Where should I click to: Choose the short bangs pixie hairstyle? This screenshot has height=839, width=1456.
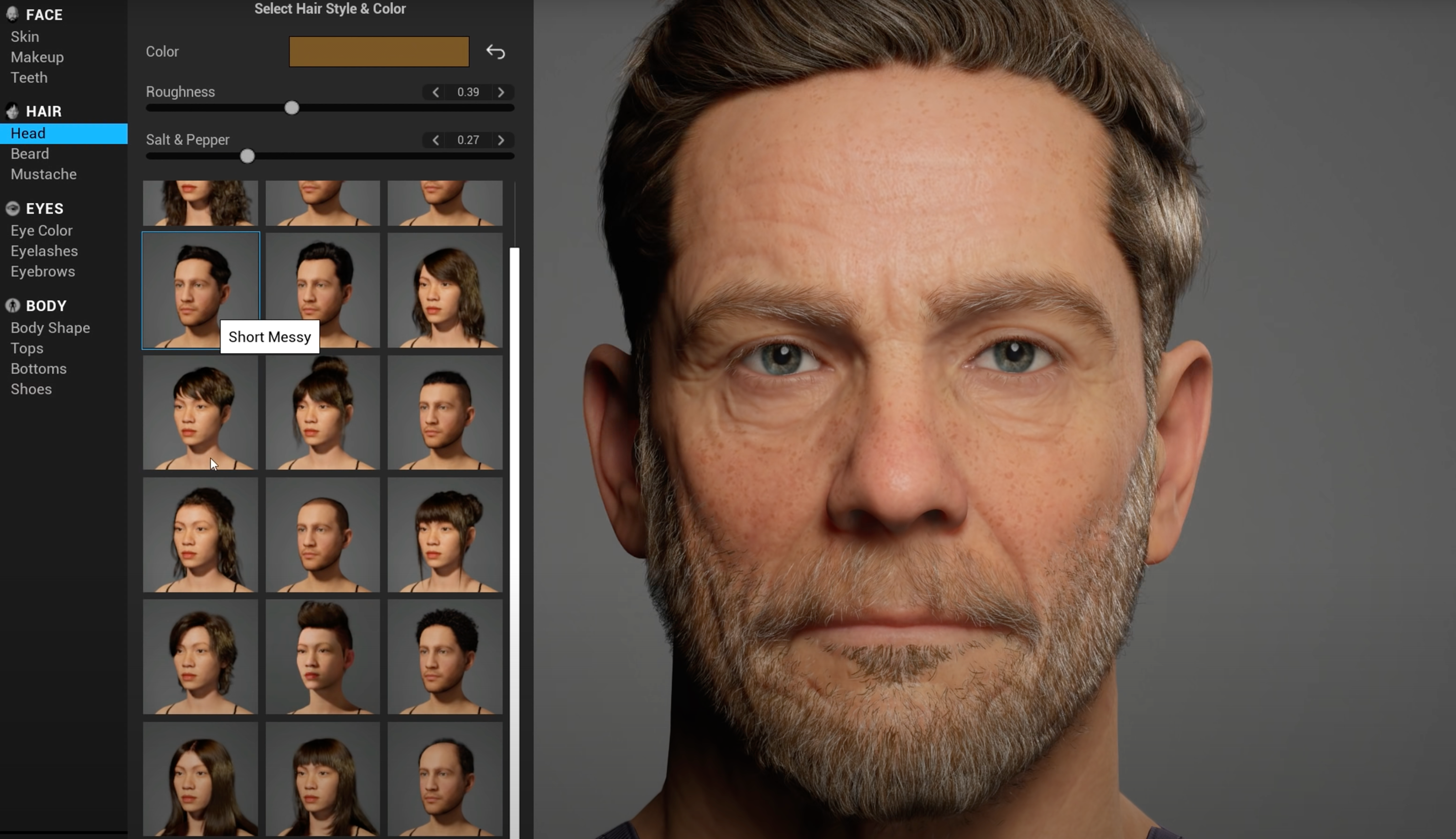tap(200, 412)
